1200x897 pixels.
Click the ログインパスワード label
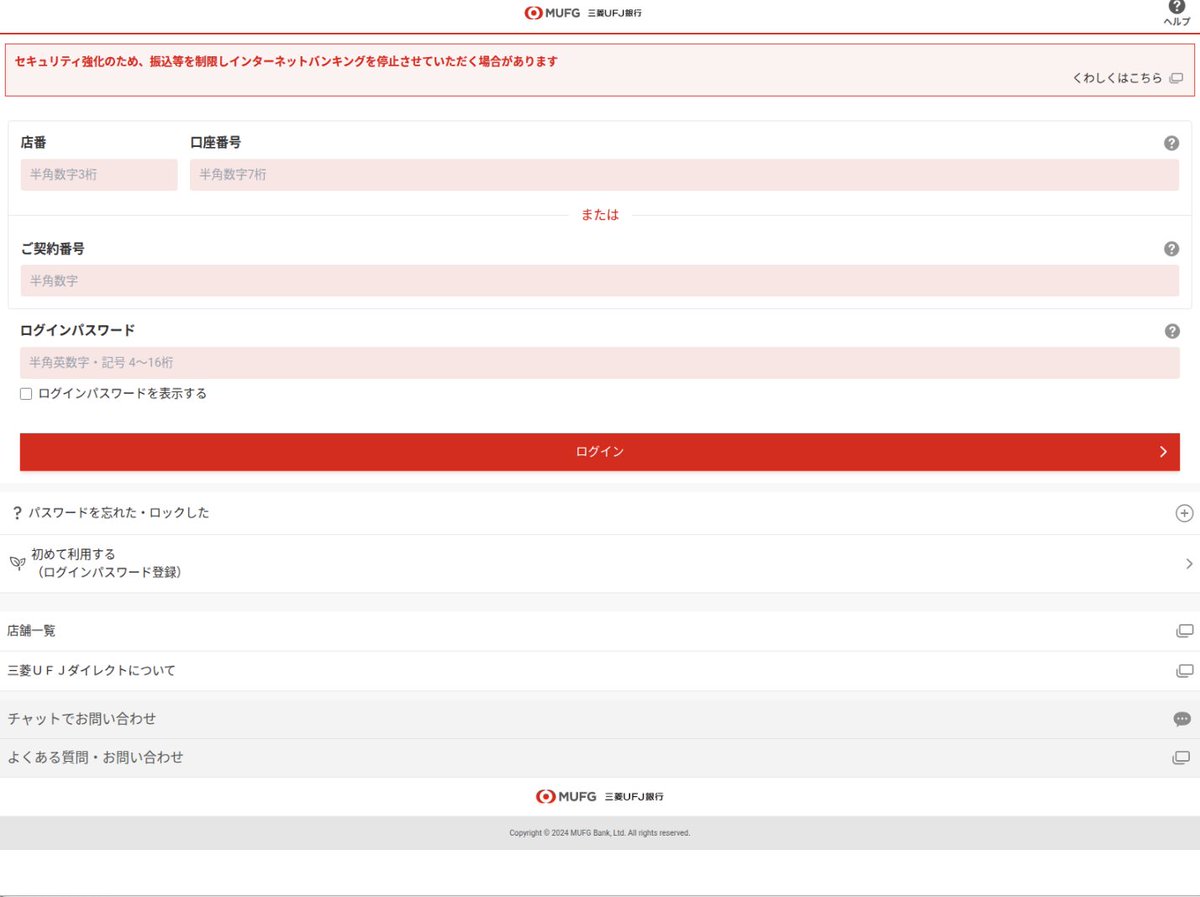(77, 330)
